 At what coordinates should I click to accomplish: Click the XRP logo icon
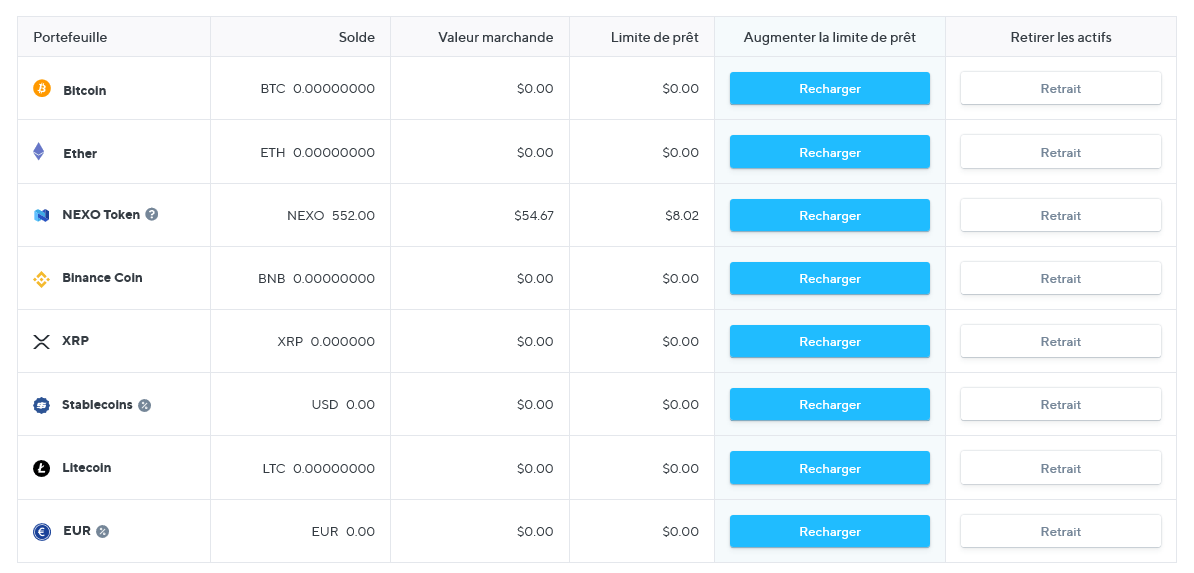pyautogui.click(x=41, y=342)
